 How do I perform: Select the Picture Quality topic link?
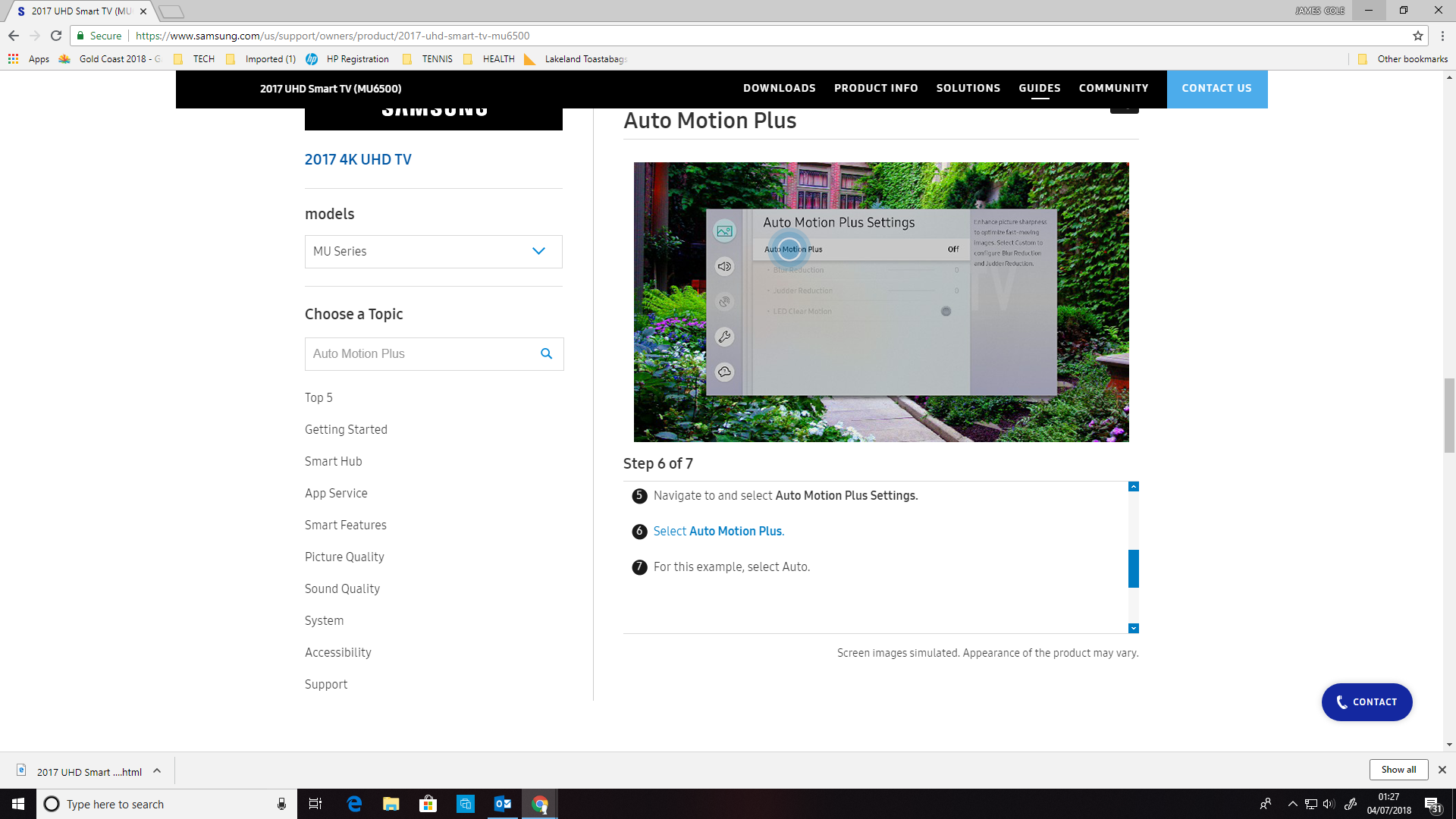click(344, 557)
